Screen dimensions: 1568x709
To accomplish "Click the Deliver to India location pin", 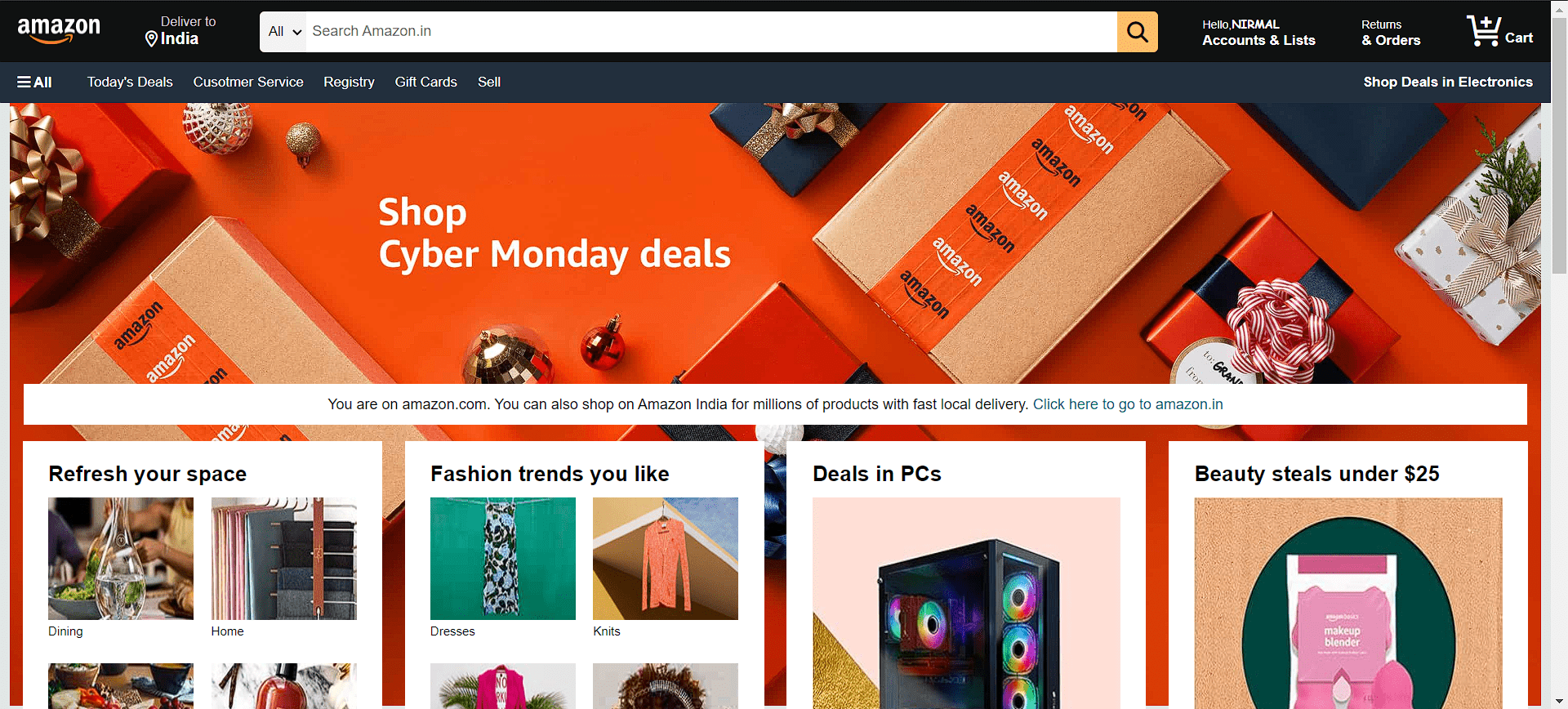I will pyautogui.click(x=151, y=38).
